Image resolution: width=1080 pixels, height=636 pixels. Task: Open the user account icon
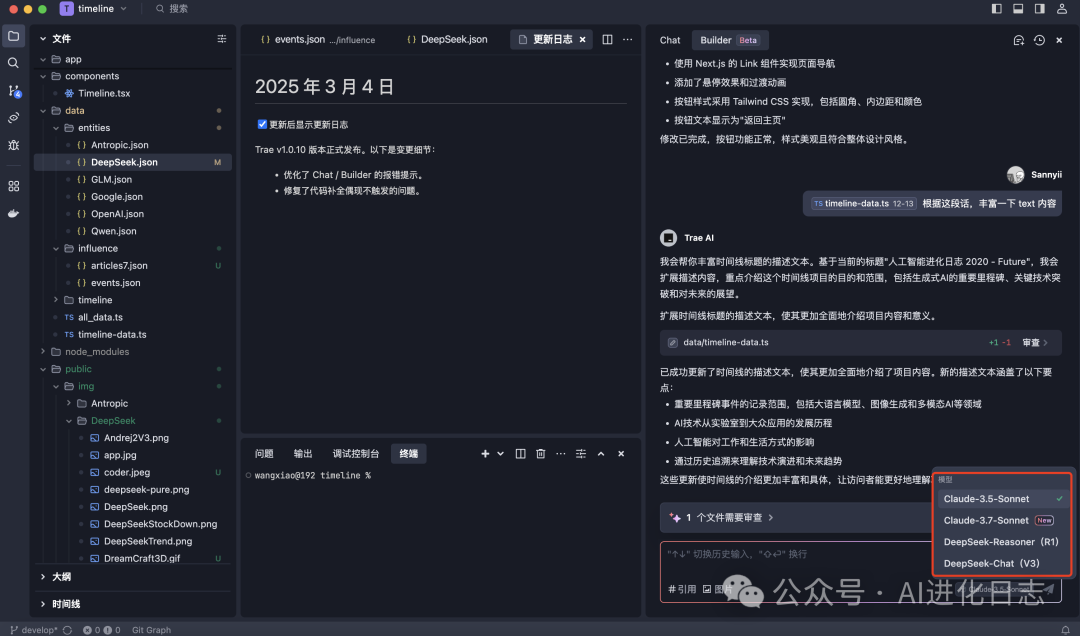click(x=1062, y=8)
